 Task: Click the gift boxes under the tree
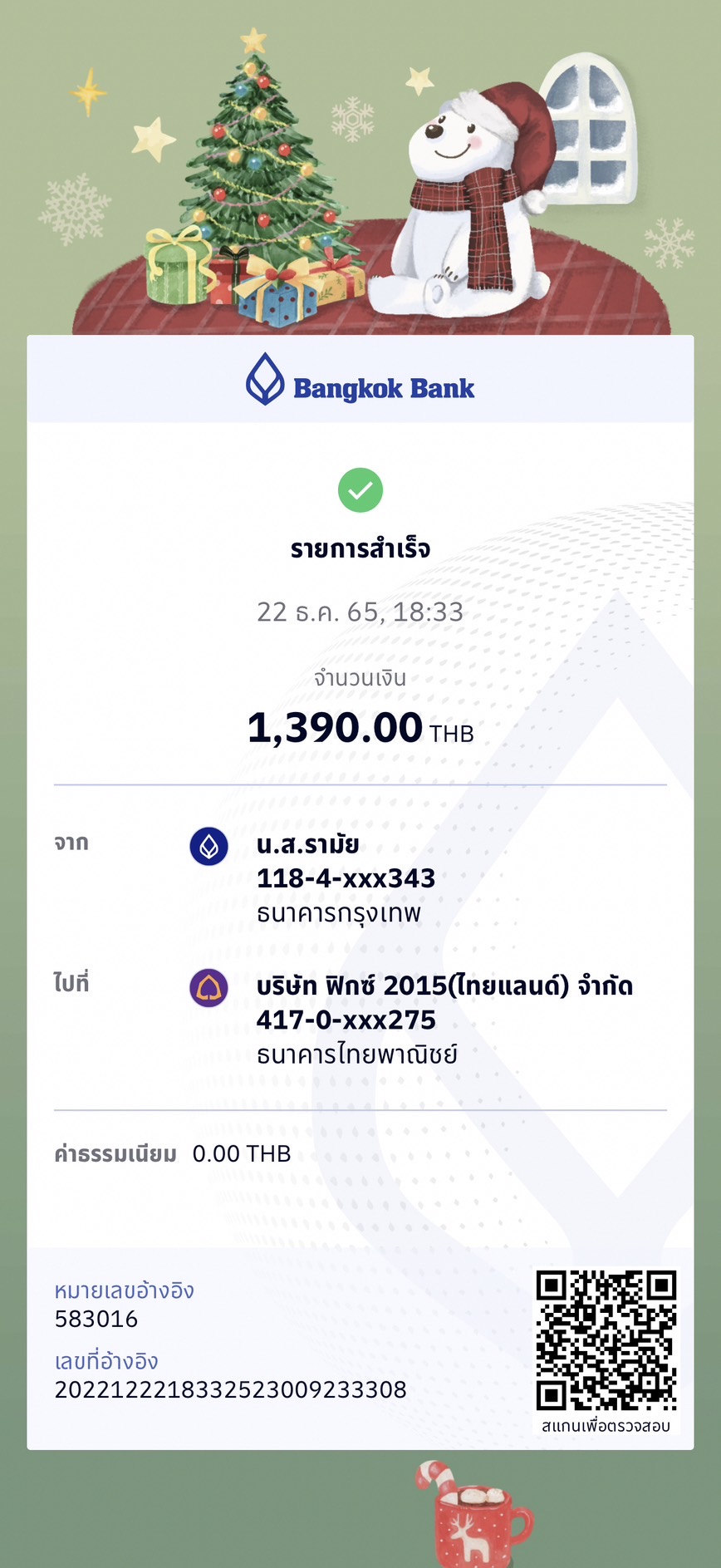tap(253, 278)
